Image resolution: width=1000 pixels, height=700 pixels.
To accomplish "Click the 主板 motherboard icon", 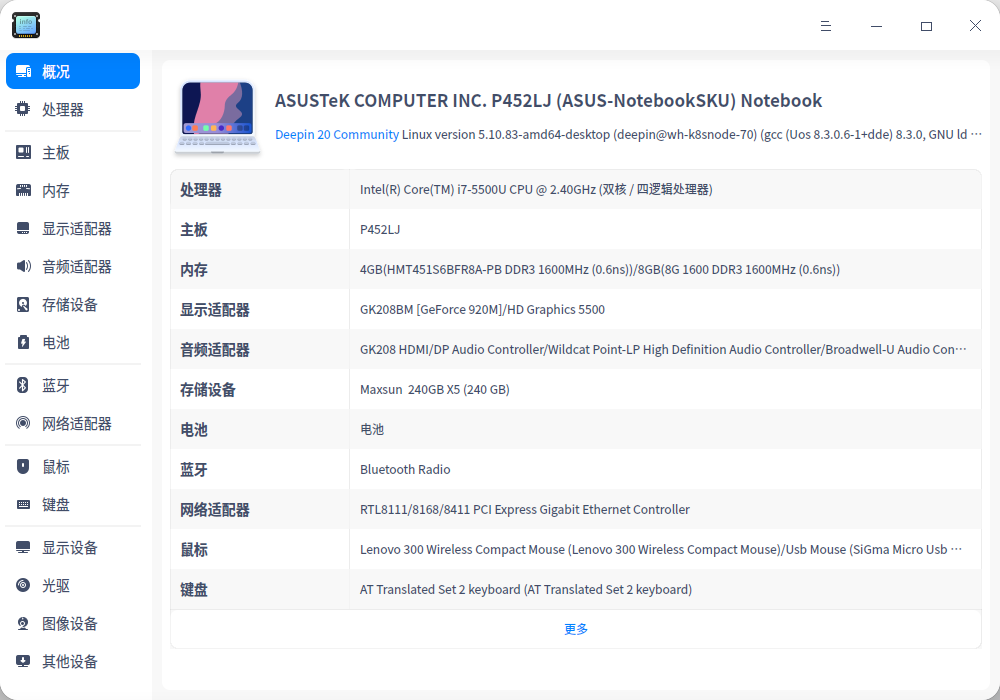I will [x=23, y=152].
